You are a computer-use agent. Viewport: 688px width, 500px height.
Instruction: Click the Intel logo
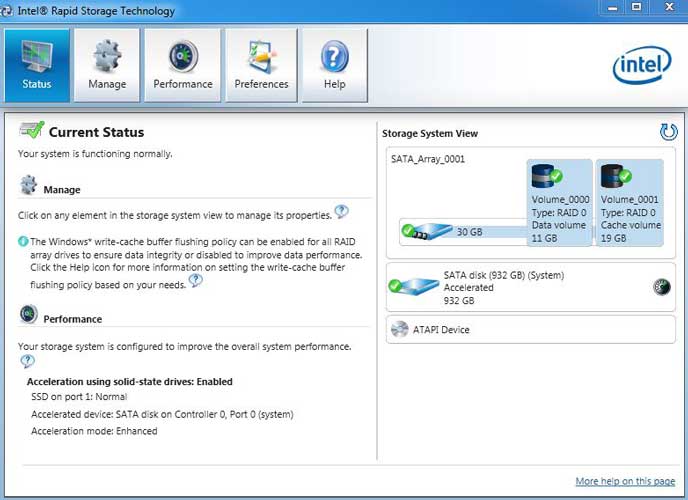642,65
